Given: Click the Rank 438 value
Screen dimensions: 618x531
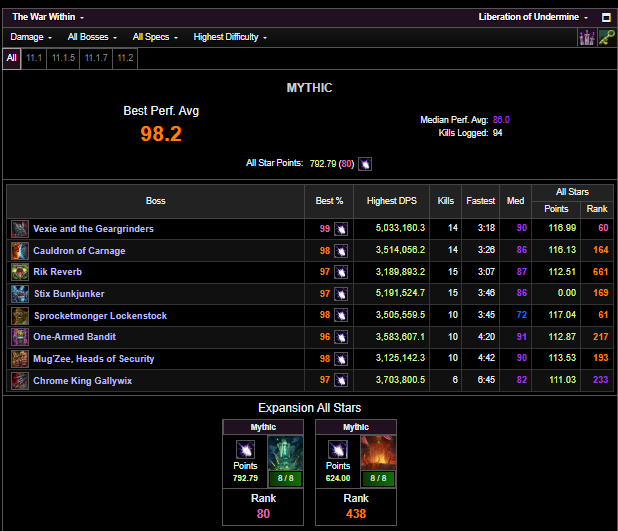Looking at the screenshot, I should point(356,514).
